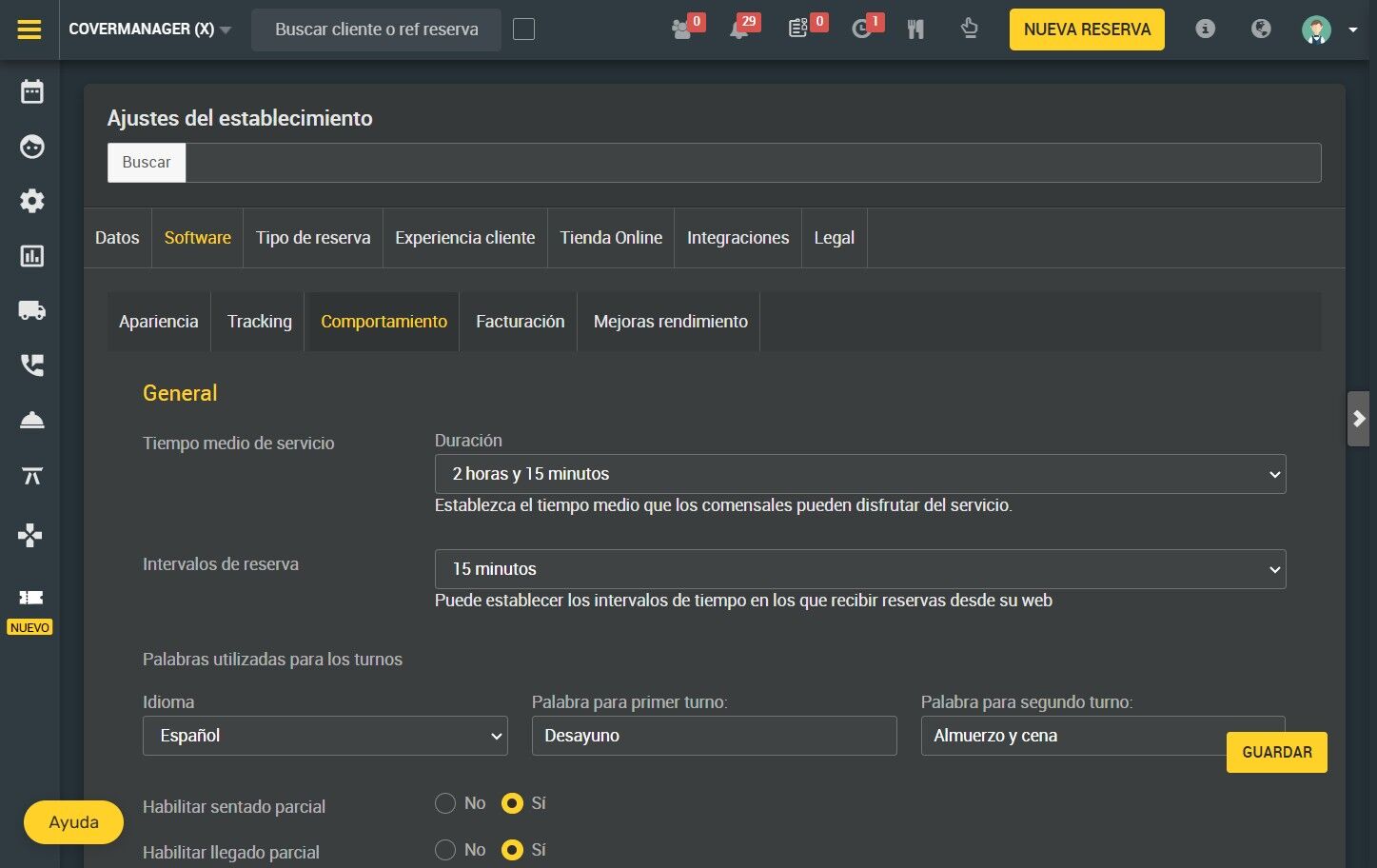This screenshot has width=1377, height=868.
Task: Open the Duración dropdown
Action: [x=859, y=474]
